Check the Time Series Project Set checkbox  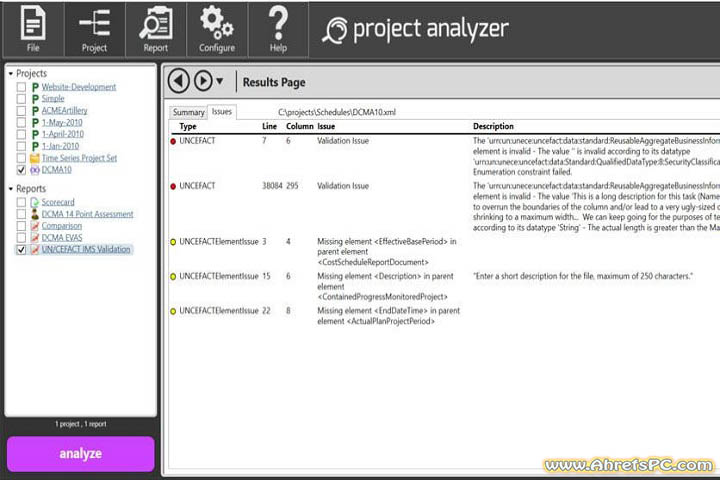pyautogui.click(x=21, y=158)
